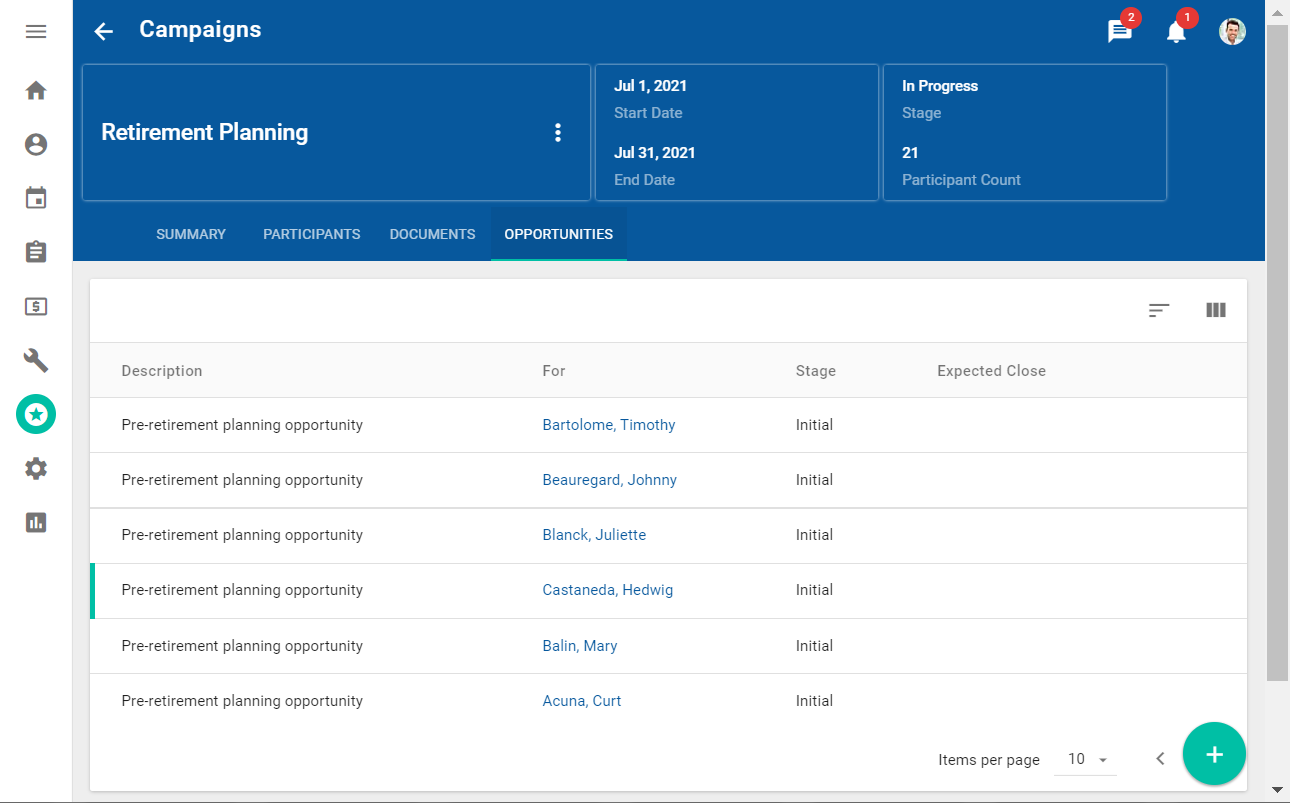Open the chat messages icon

(x=1120, y=32)
